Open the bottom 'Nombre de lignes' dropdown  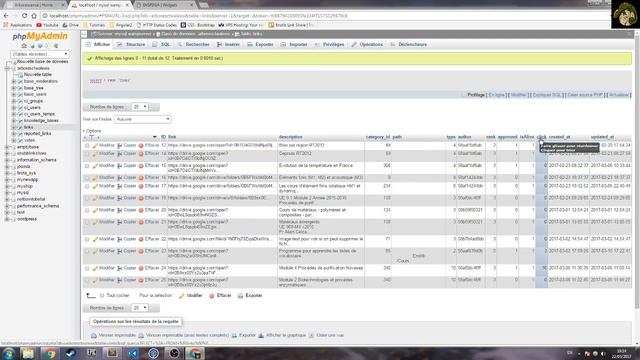[x=140, y=308]
